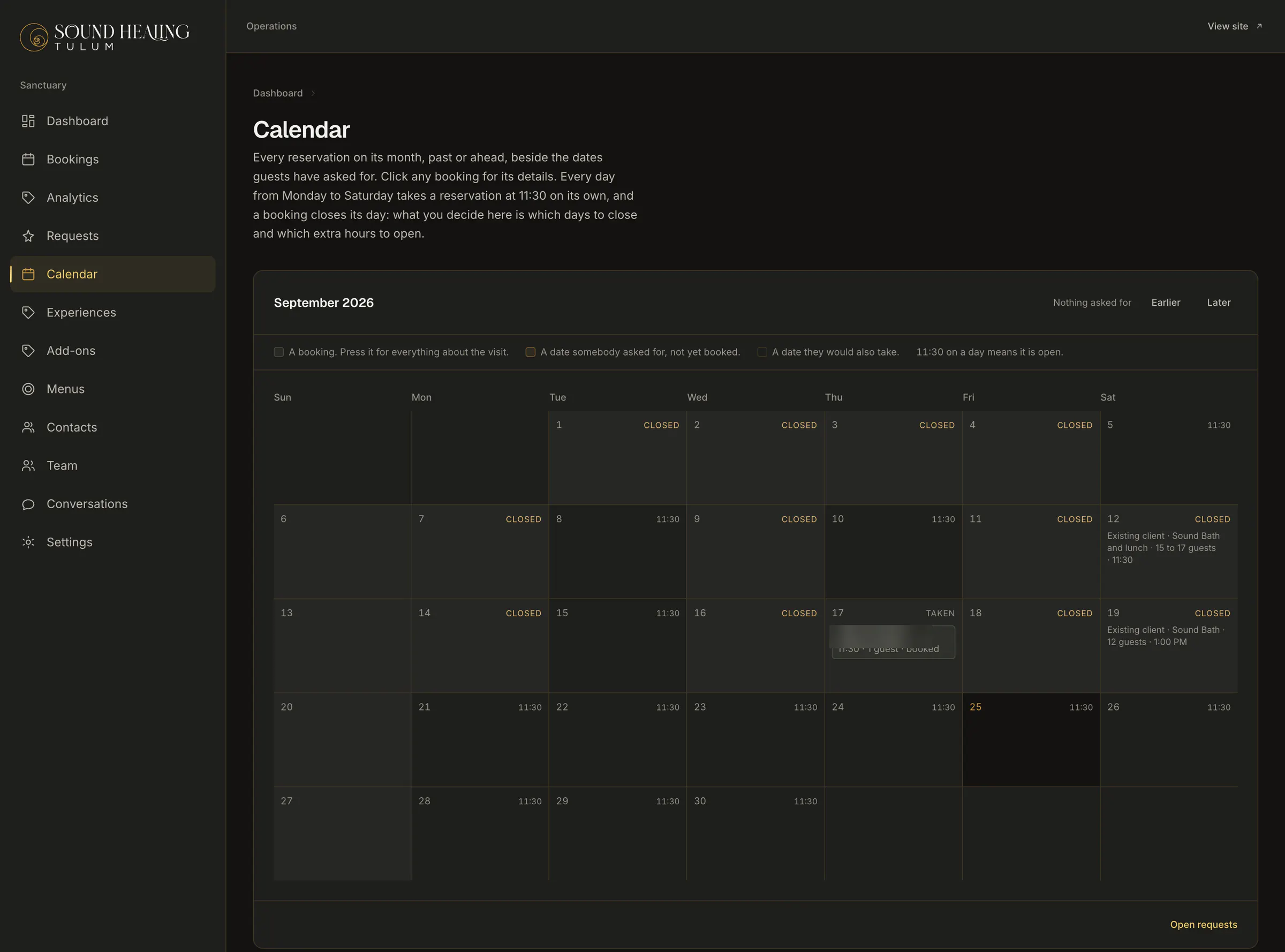This screenshot has width=1285, height=952.
Task: Click the highlighted Calendar icon in the sidebar
Action: tap(28, 274)
